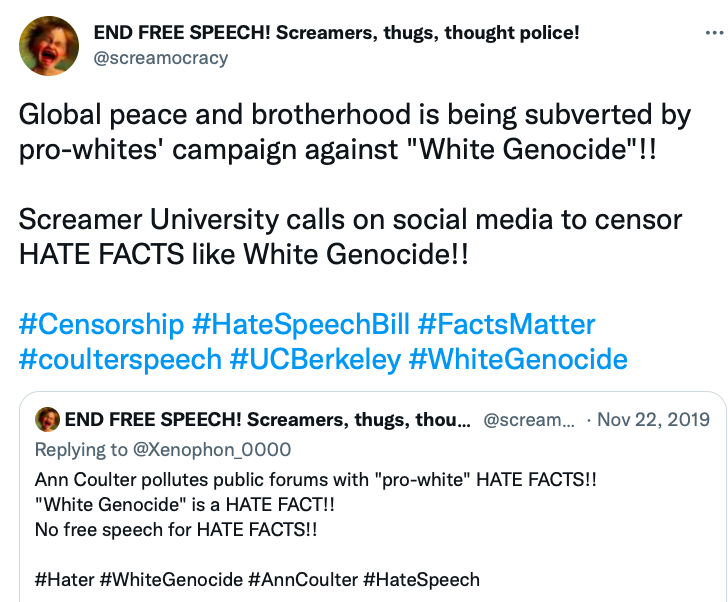This screenshot has height=602, width=728.
Task: Open the @screamocracy handle link
Action: pyautogui.click(x=161, y=58)
